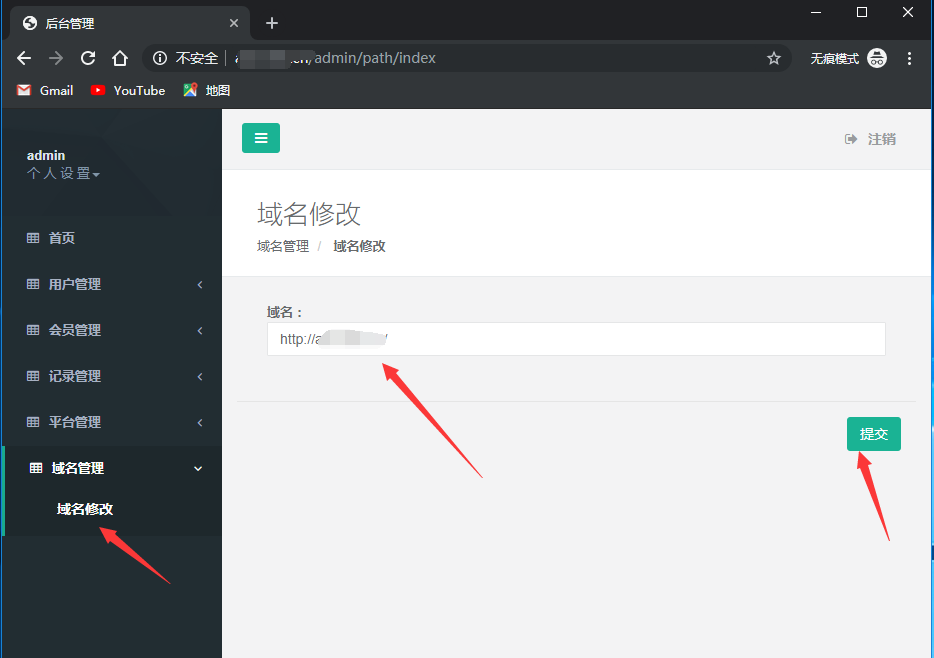Click the 平台管理 chevron arrow
This screenshot has height=658, width=934.
tap(200, 423)
